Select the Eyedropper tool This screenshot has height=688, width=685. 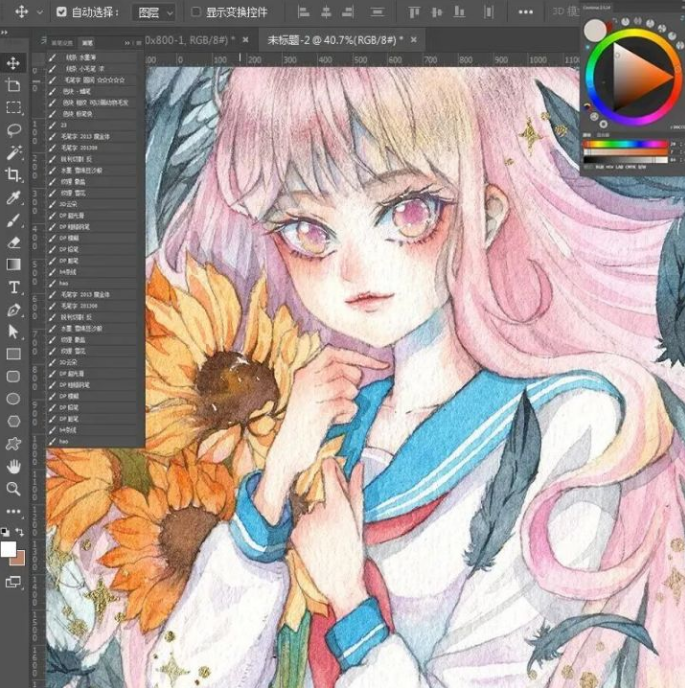13,197
